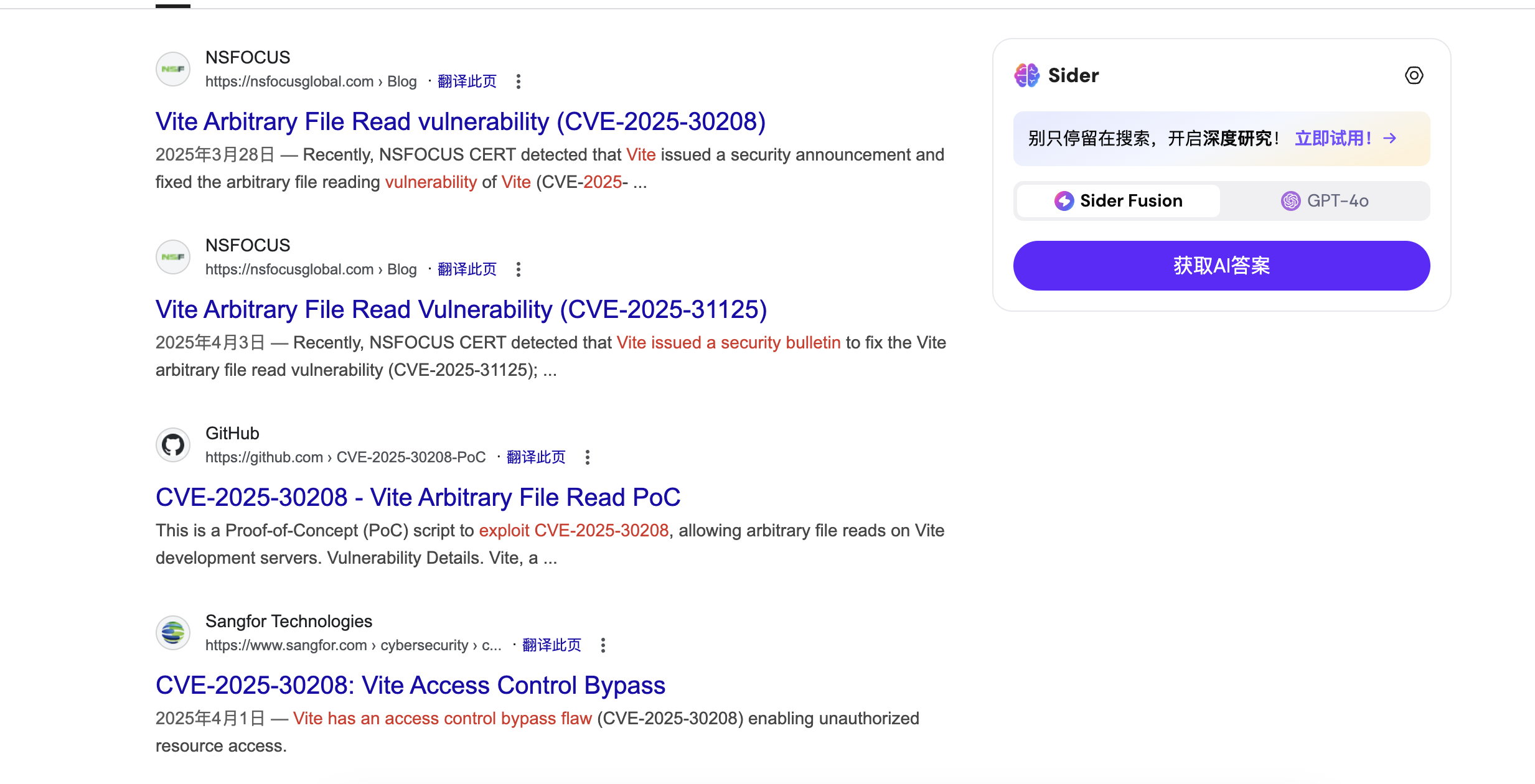Click arrow icon next to 立即试用
The image size is (1535, 784).
tap(1389, 138)
